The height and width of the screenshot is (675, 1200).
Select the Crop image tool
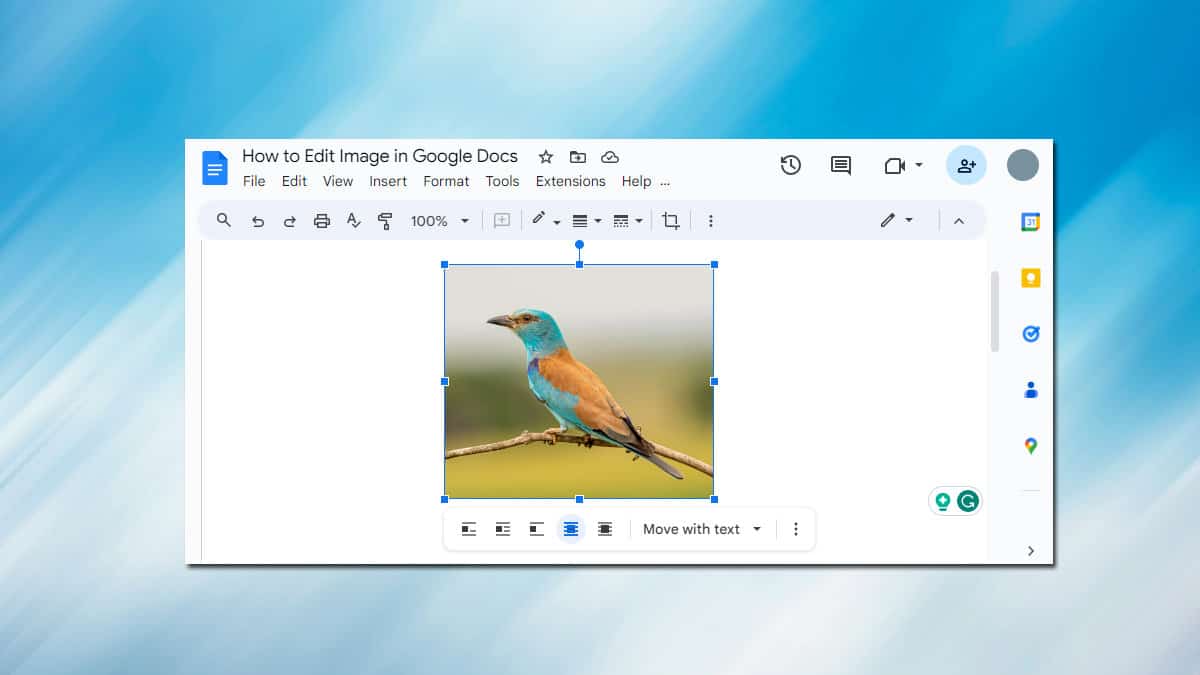(x=670, y=220)
